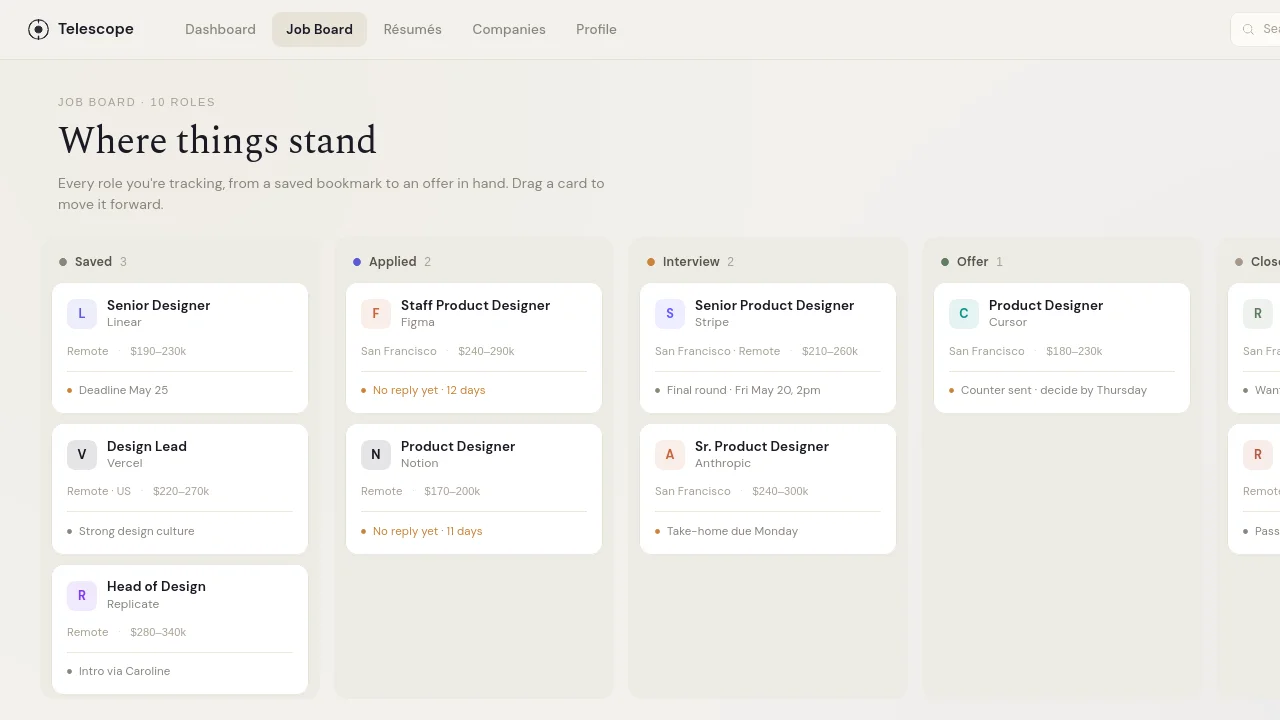Click the Vercel 'V' company avatar
The width and height of the screenshot is (1280, 720).
82,454
